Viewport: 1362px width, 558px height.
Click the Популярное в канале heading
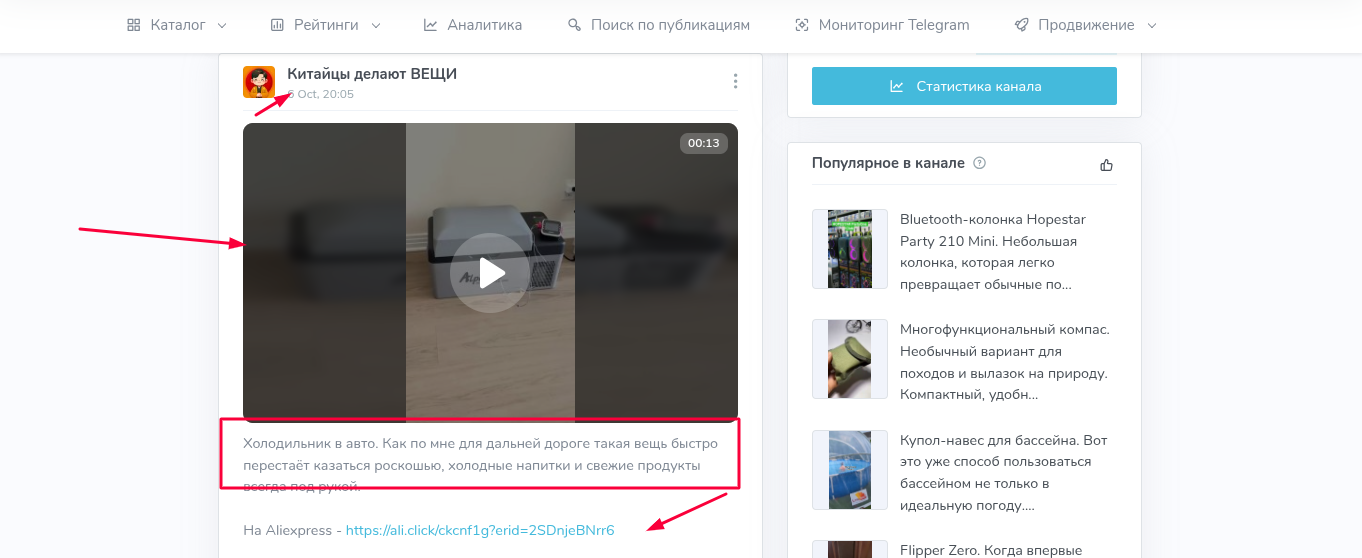click(888, 163)
